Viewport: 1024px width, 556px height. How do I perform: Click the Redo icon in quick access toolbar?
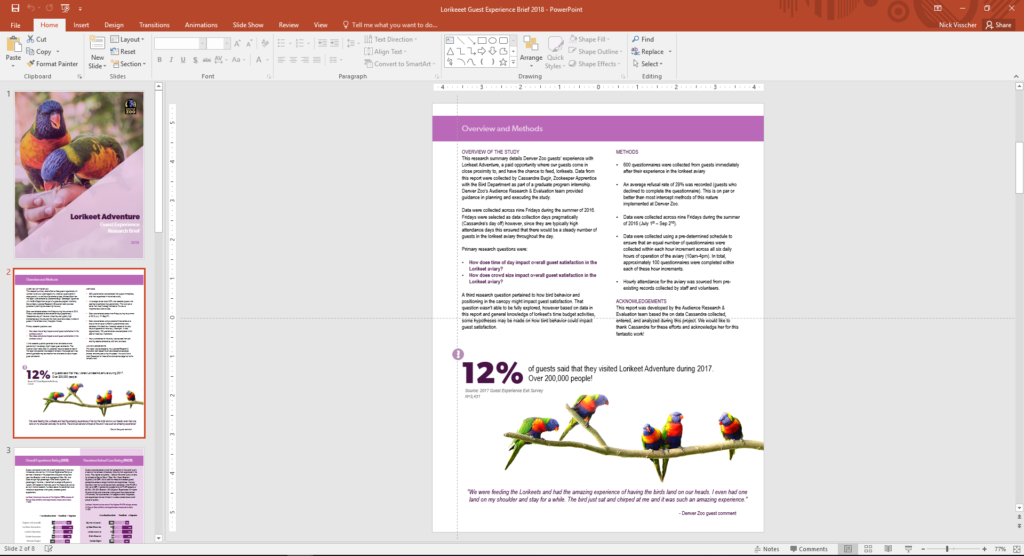48,8
